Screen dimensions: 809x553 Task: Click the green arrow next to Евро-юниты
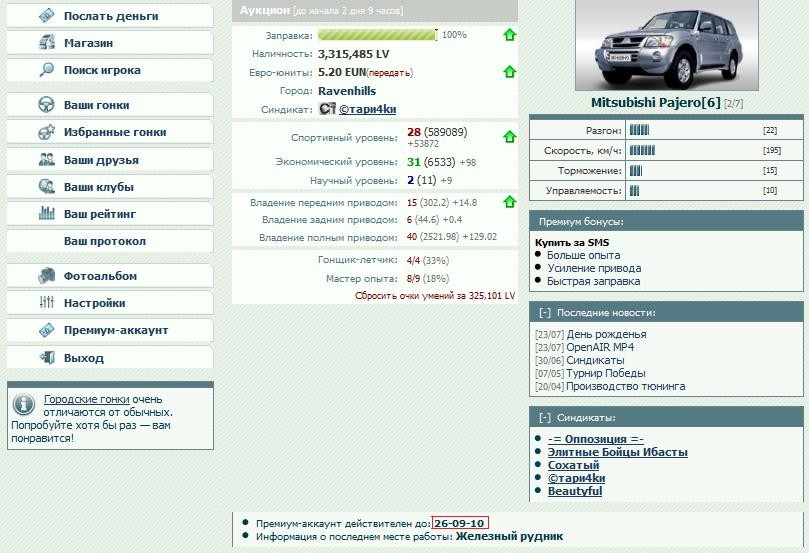click(509, 72)
